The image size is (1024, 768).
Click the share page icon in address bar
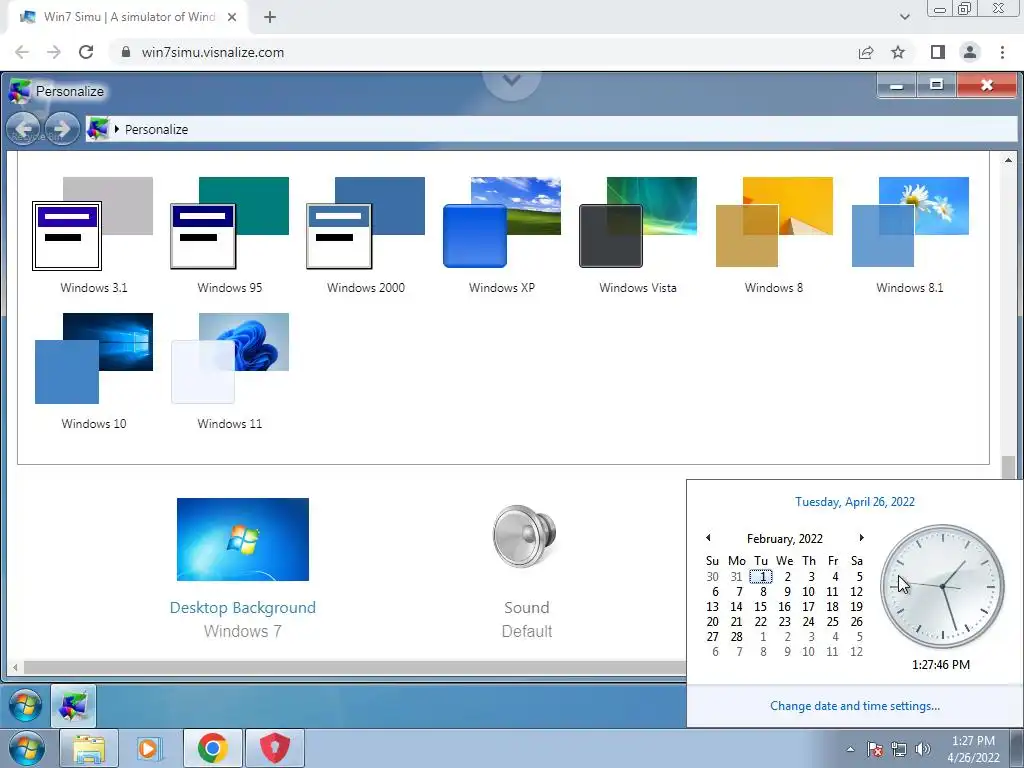tap(866, 52)
